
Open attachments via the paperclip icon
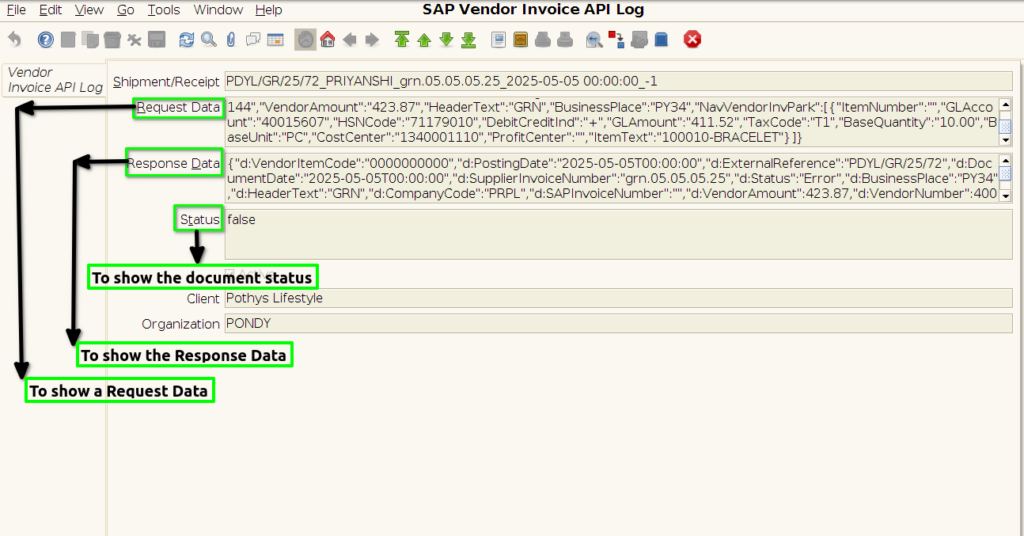pyautogui.click(x=231, y=40)
